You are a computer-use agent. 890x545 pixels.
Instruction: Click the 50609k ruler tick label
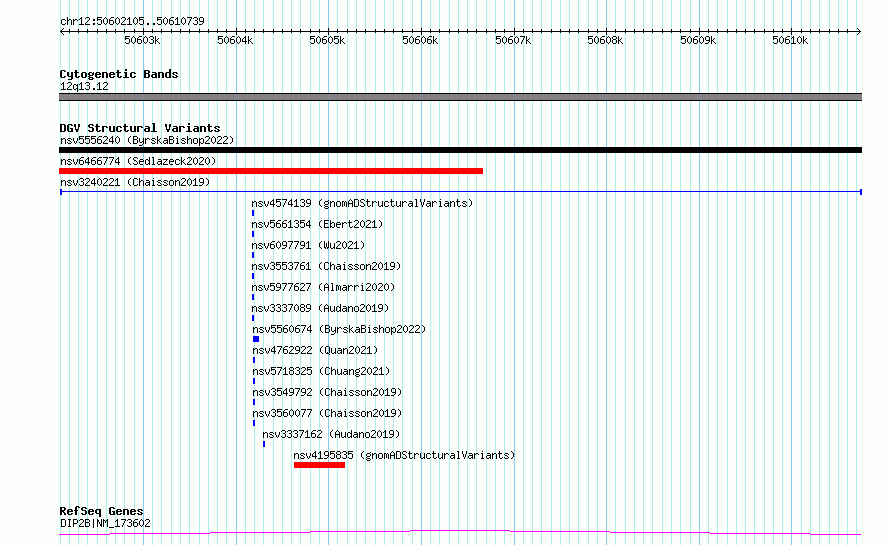click(x=698, y=40)
